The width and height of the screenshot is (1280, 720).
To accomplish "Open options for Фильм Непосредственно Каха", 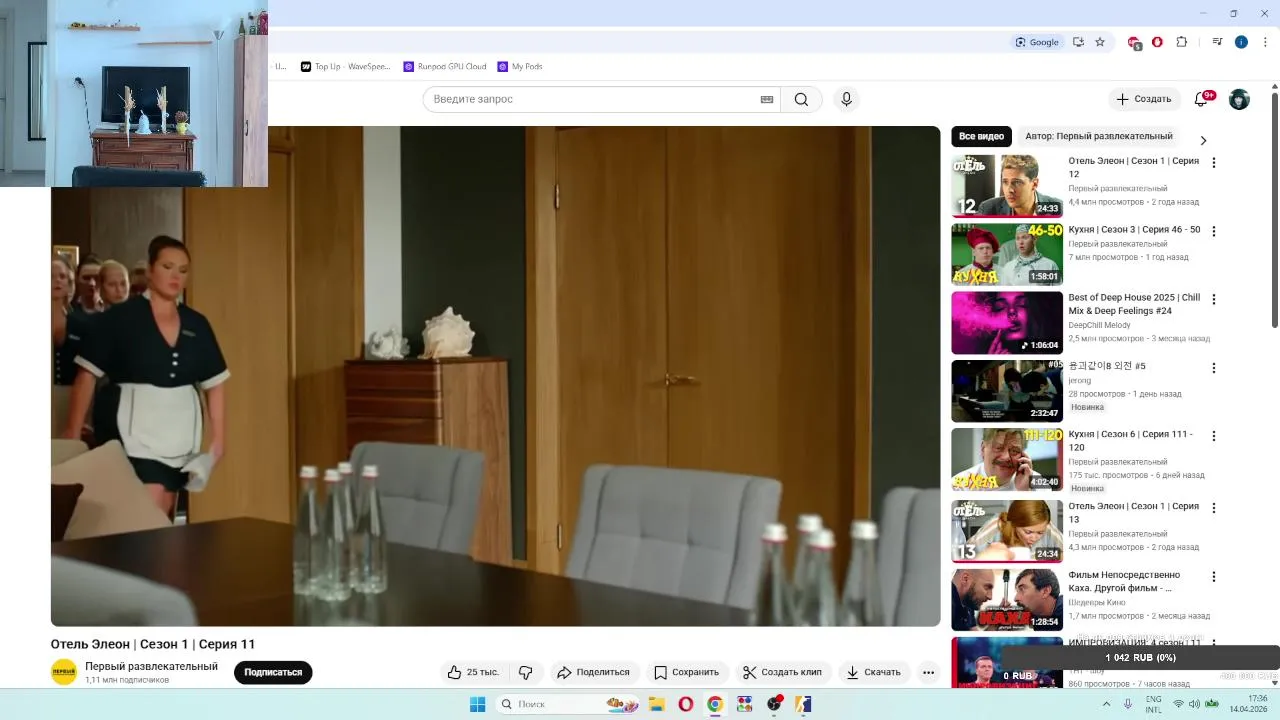I will [x=1214, y=577].
